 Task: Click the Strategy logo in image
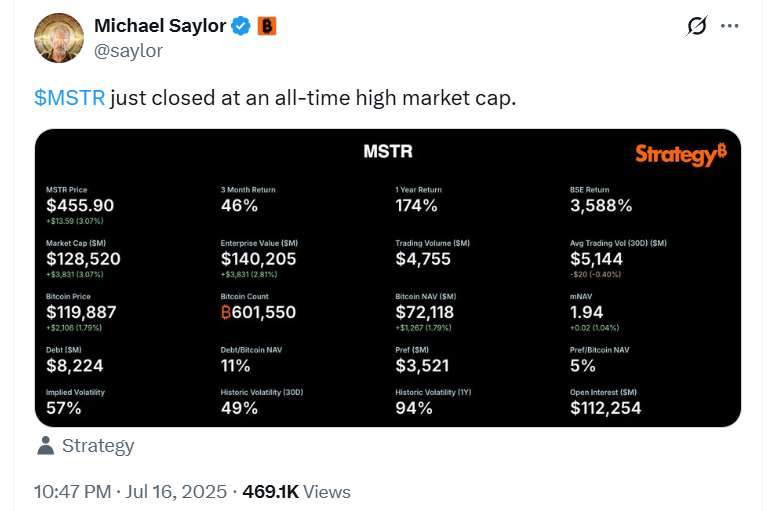pos(681,155)
